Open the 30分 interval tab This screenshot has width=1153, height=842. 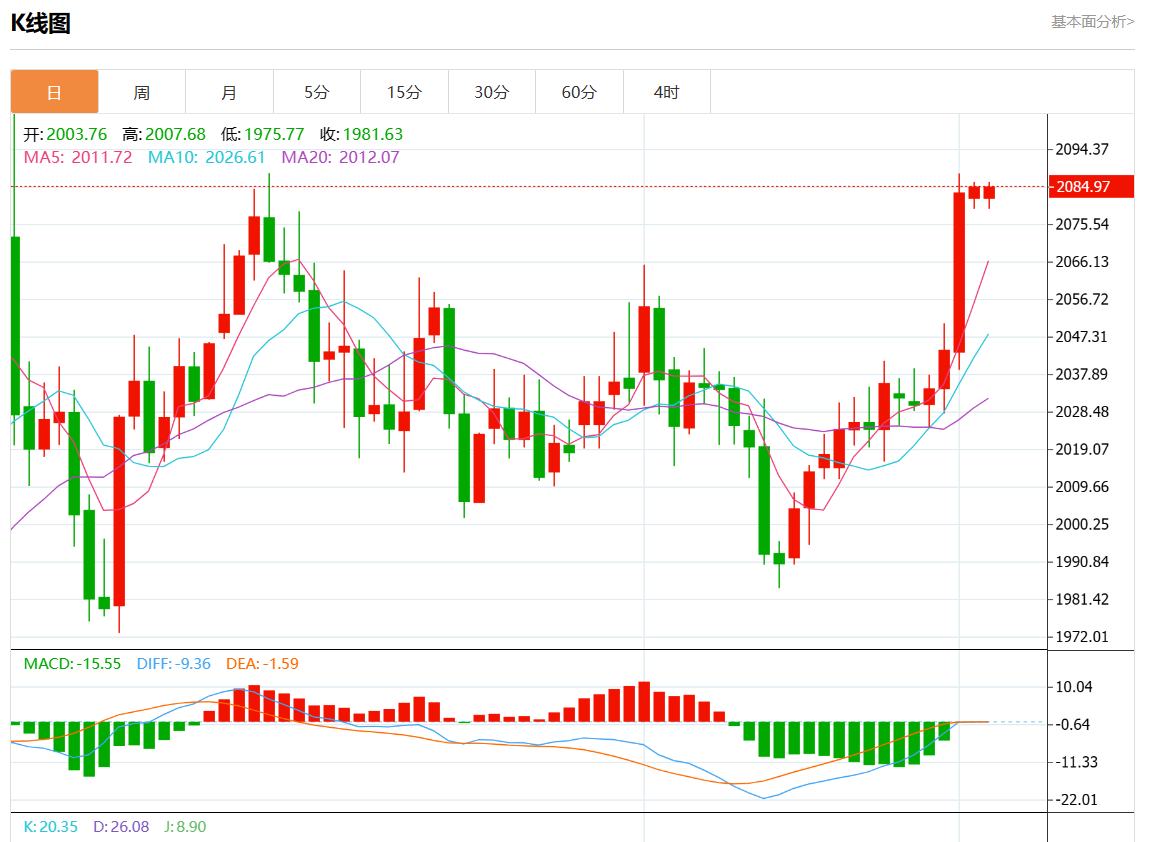pos(492,92)
